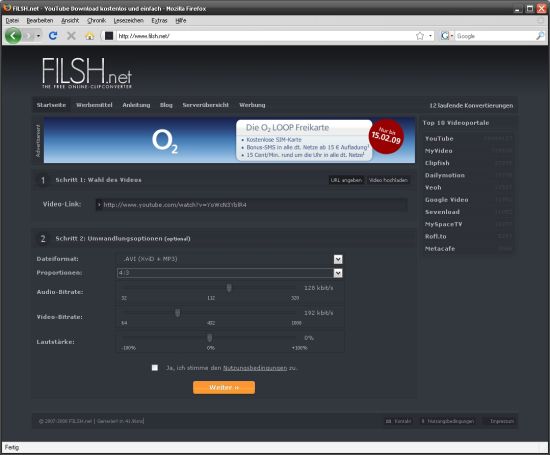
Task: Open the Hilfe menu
Action: tap(181, 21)
